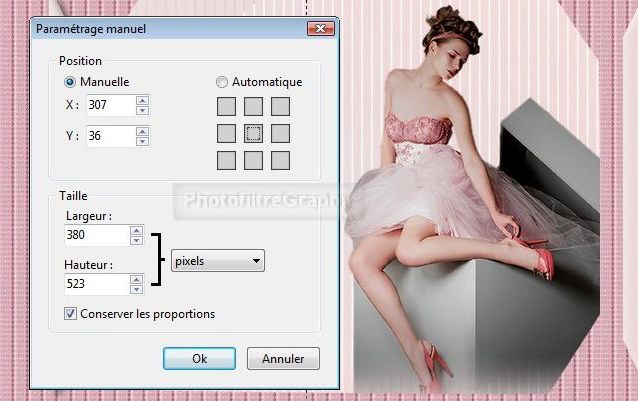Click the Annuler button
This screenshot has height=401, width=638.
tap(283, 358)
